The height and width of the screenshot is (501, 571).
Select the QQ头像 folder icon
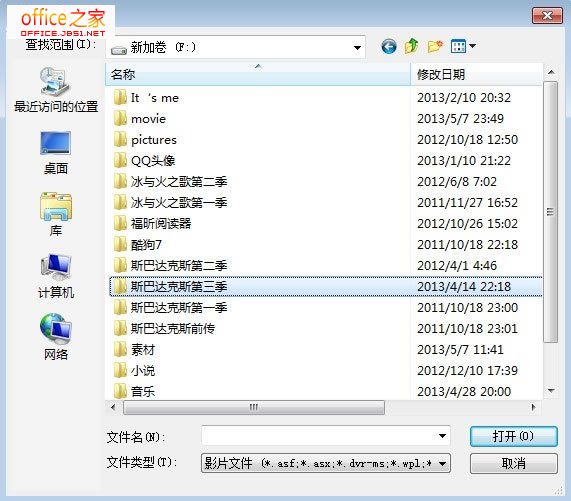point(120,161)
